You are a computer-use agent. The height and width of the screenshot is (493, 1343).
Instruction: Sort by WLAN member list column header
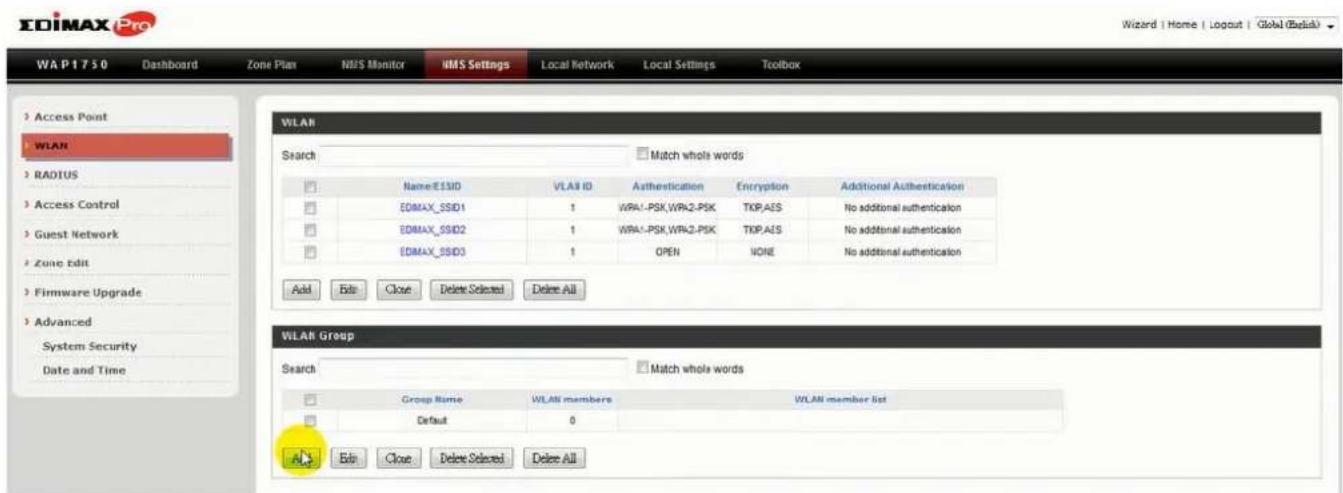point(840,400)
